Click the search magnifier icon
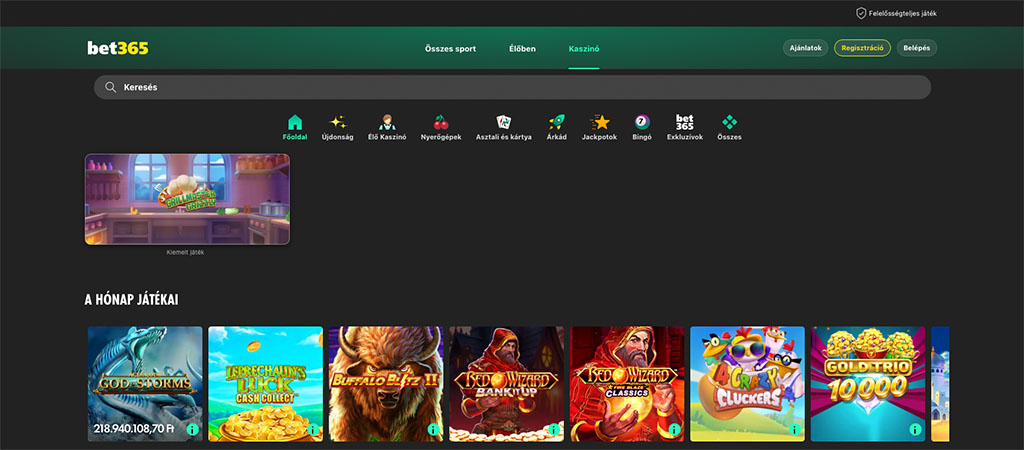Viewport: 1024px width, 450px height. coord(110,88)
